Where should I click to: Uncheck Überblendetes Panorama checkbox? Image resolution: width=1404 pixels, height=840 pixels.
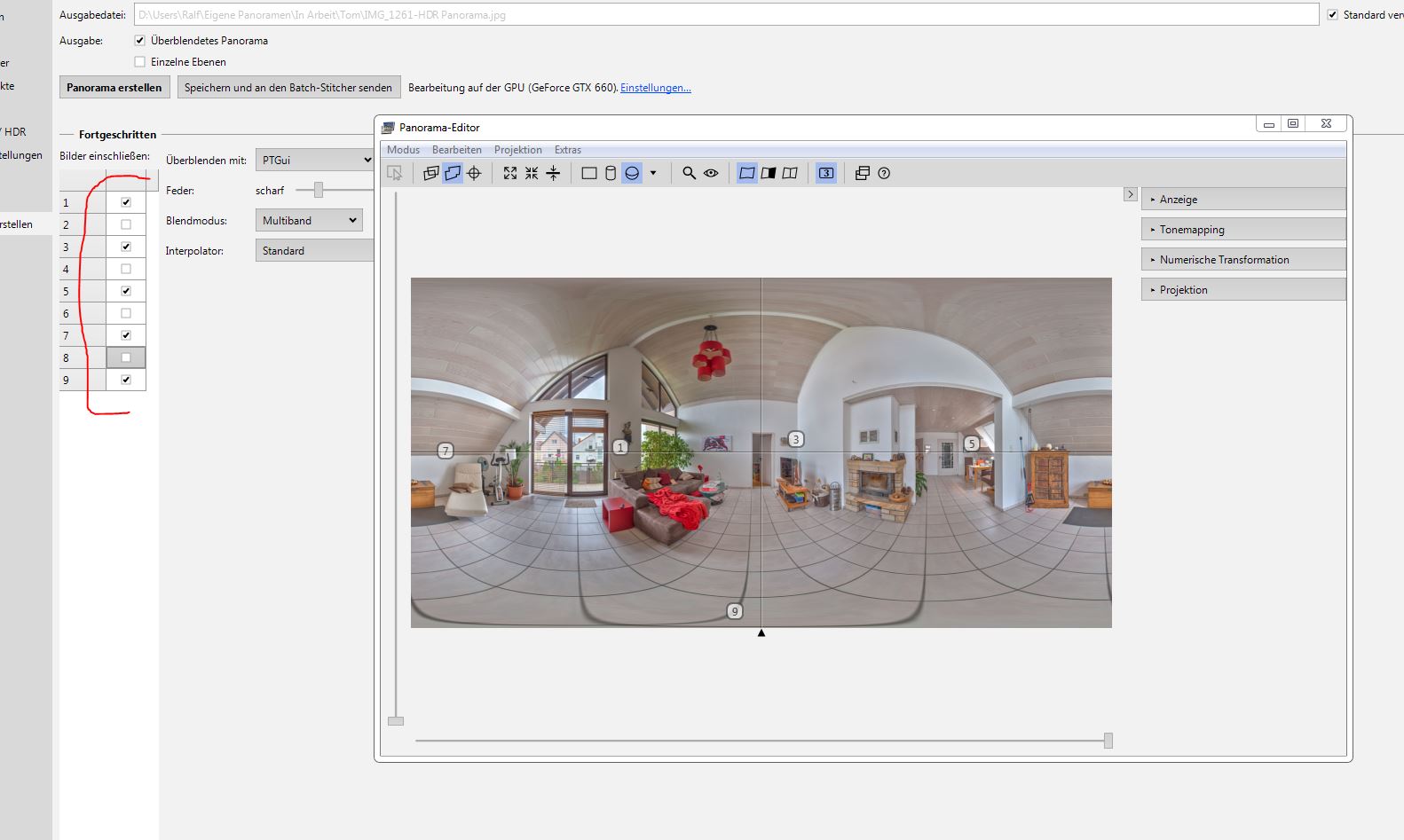coord(139,41)
